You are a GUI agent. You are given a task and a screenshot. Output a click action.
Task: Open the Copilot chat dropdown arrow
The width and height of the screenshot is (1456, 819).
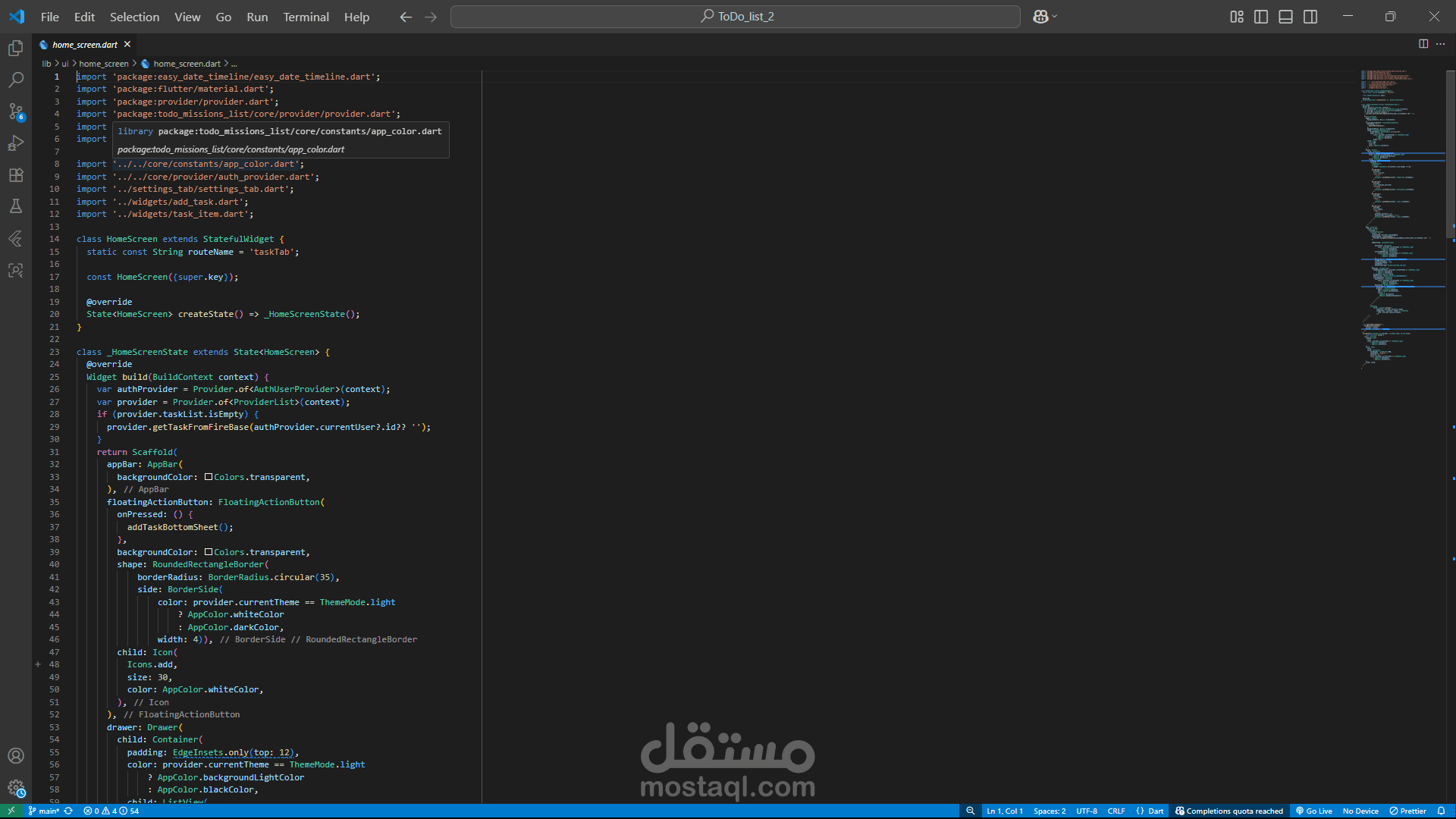[1055, 17]
